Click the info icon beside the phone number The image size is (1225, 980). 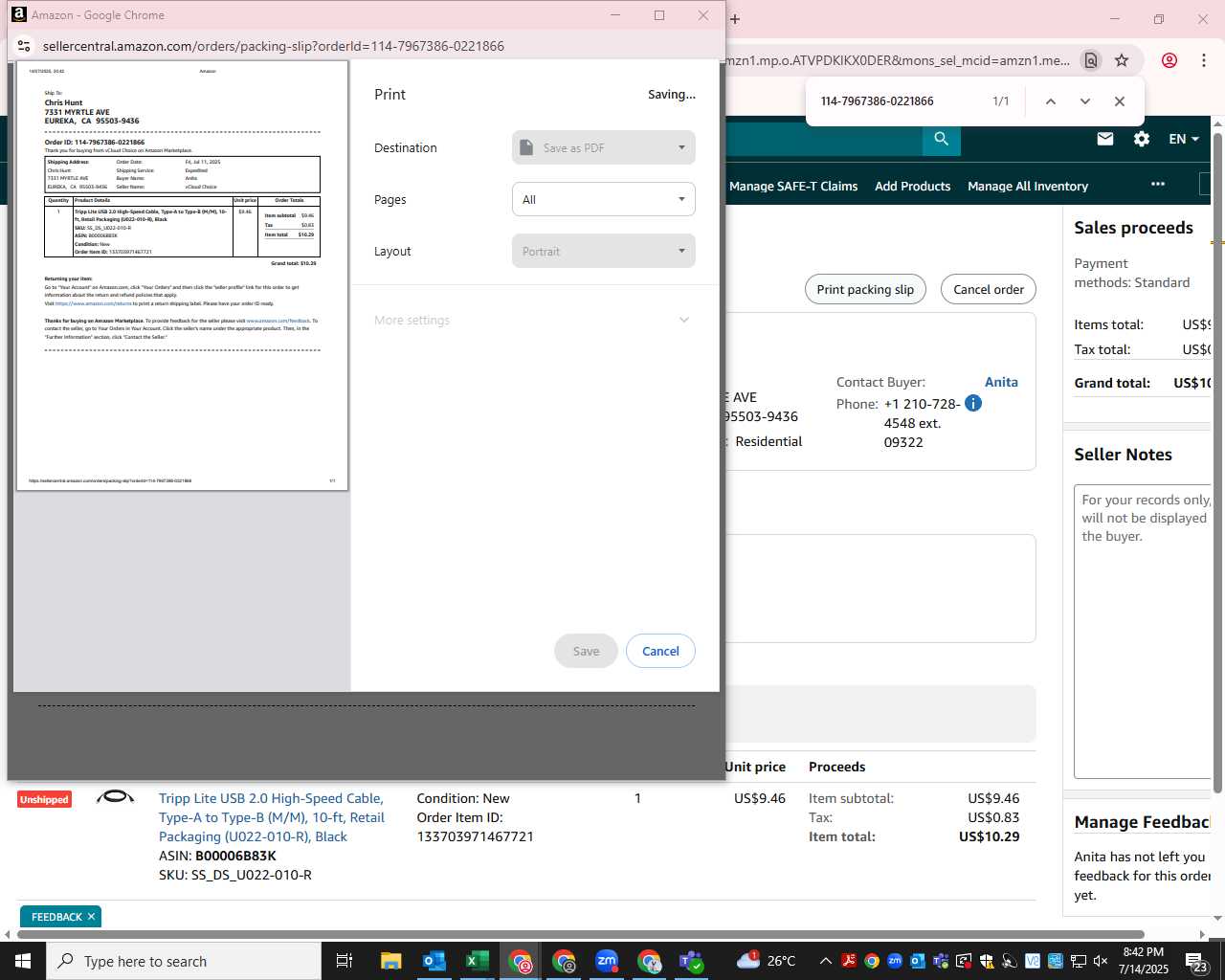[x=973, y=403]
